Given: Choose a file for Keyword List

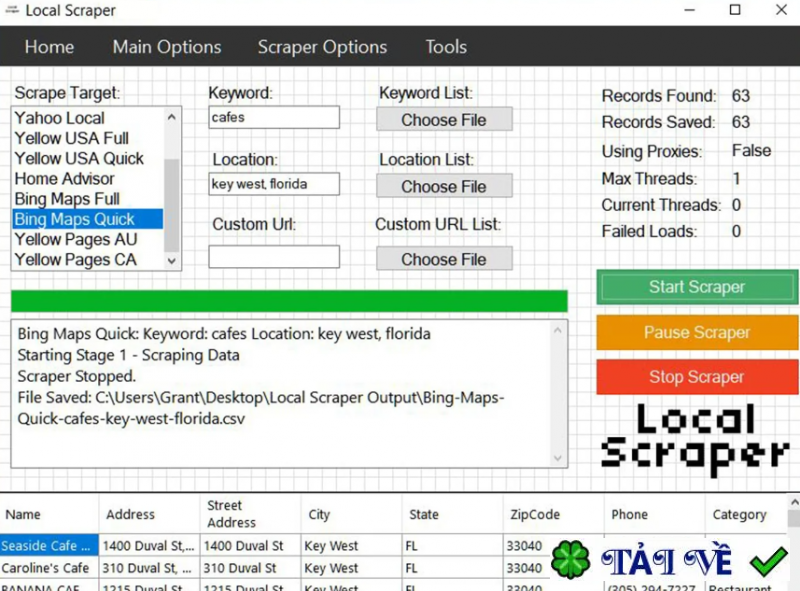Looking at the screenshot, I should [x=444, y=119].
